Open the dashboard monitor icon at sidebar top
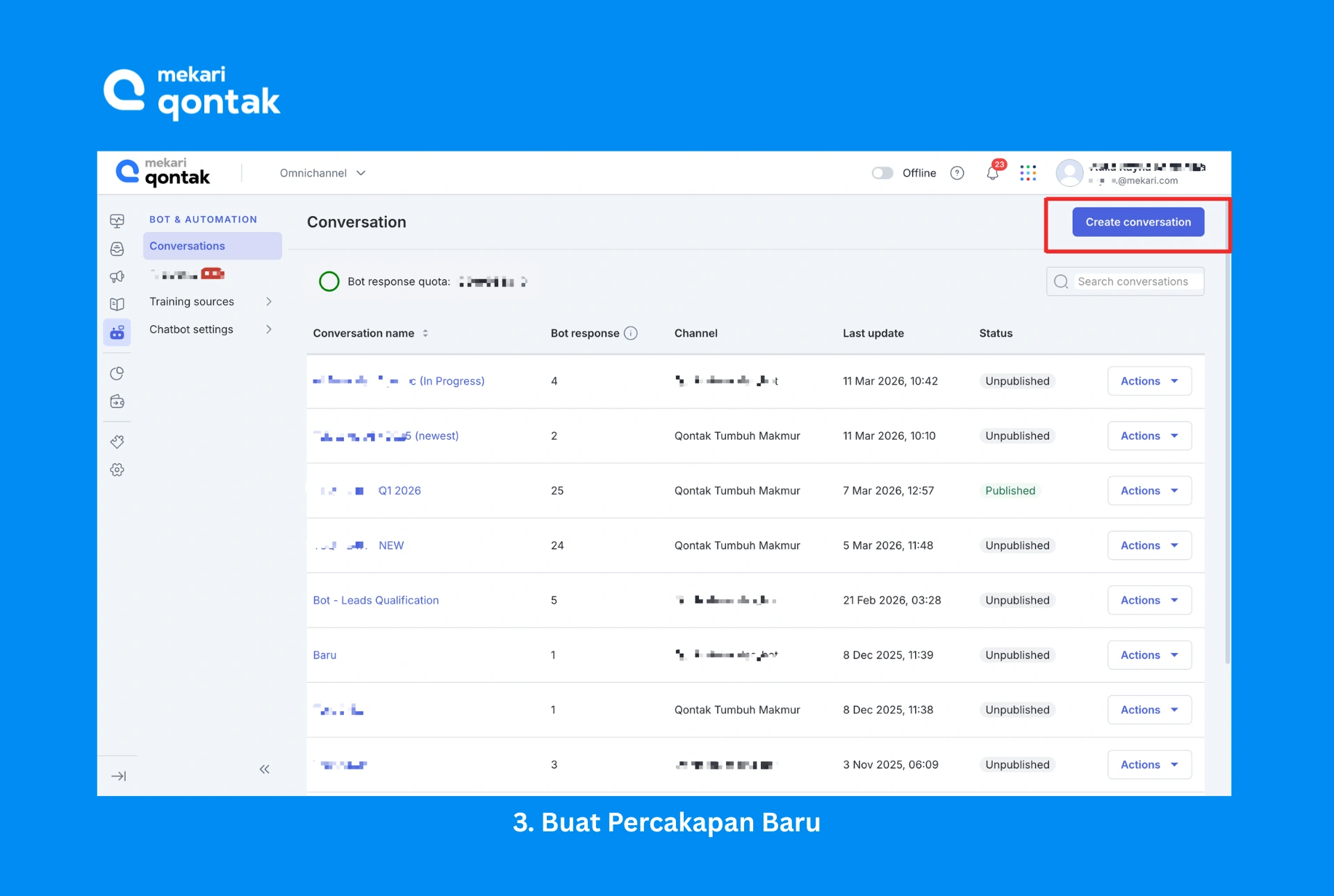The height and width of the screenshot is (896, 1334). [117, 220]
